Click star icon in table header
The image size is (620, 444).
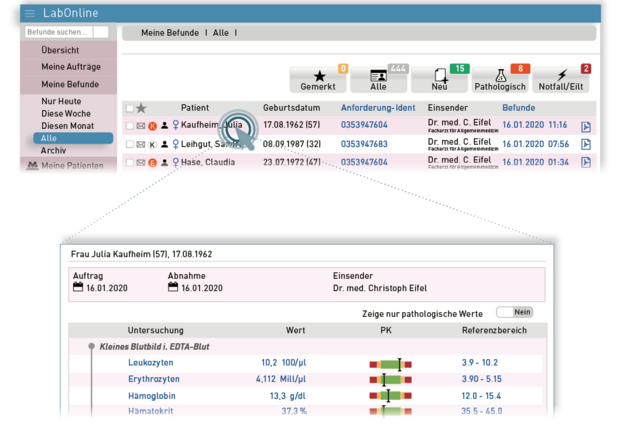141,108
